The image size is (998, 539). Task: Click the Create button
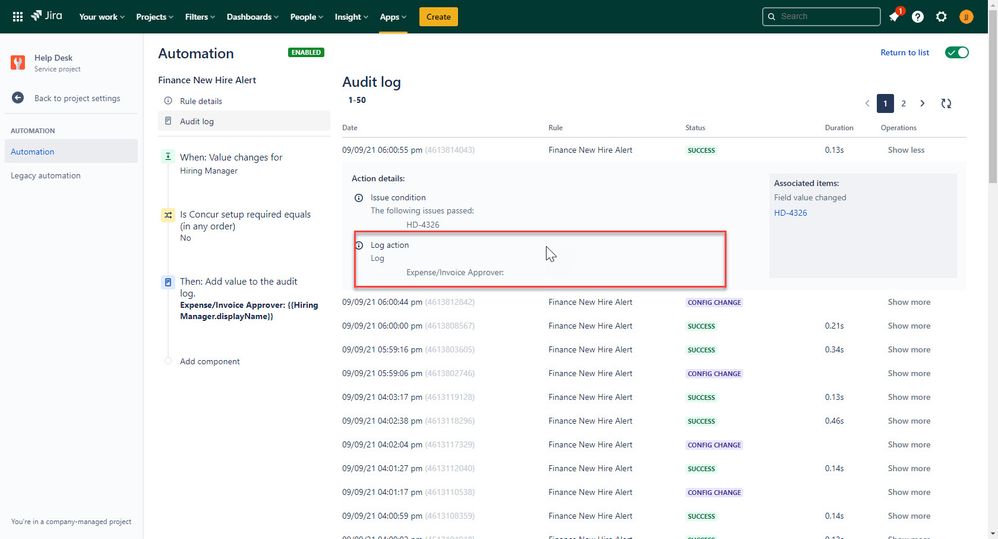pos(439,17)
